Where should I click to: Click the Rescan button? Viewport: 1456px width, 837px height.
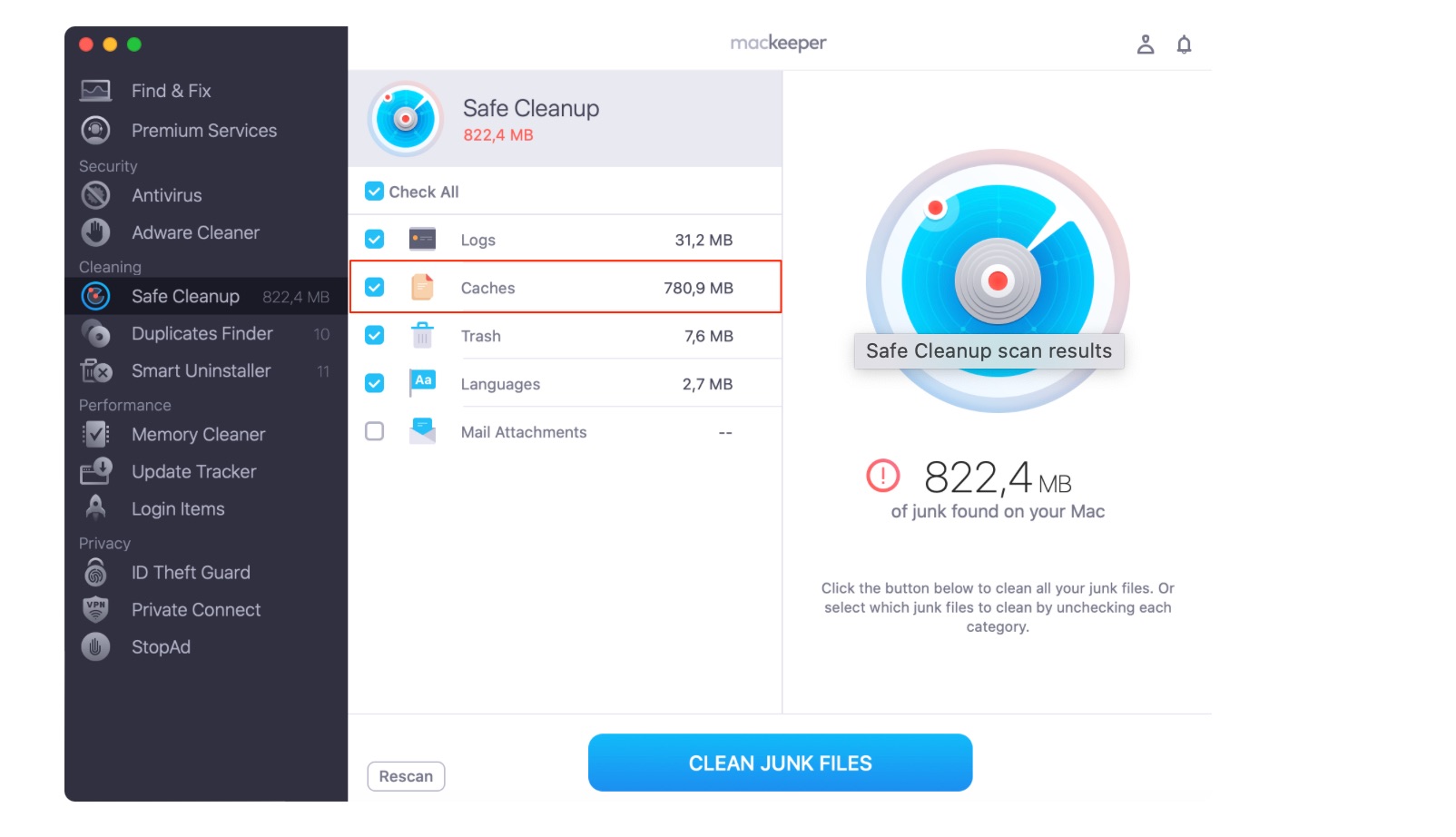406,776
